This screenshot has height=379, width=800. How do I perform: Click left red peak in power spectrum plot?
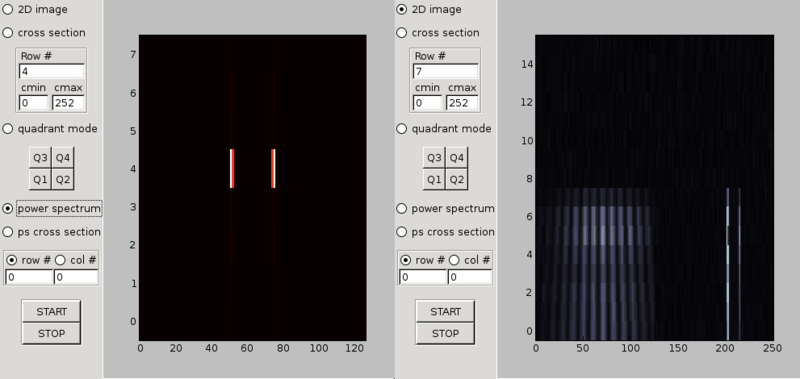232,169
